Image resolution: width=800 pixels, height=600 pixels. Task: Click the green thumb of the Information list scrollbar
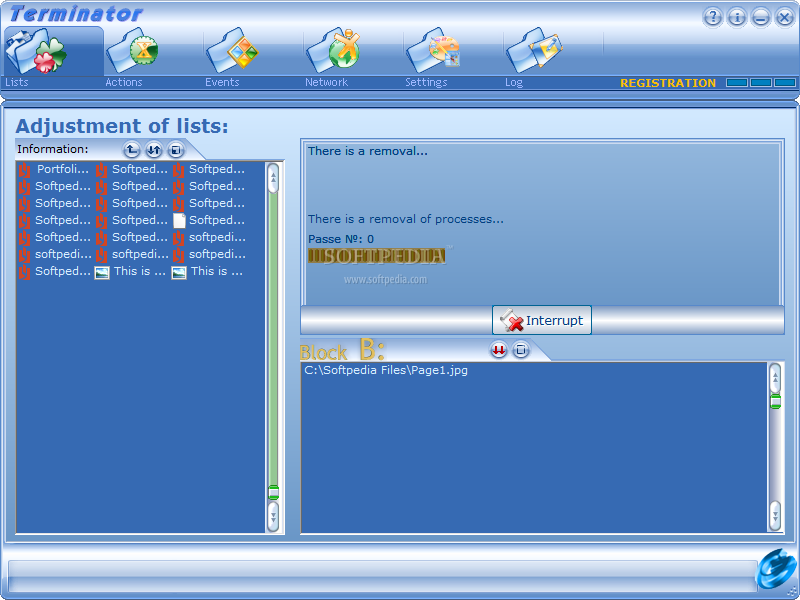[273, 492]
